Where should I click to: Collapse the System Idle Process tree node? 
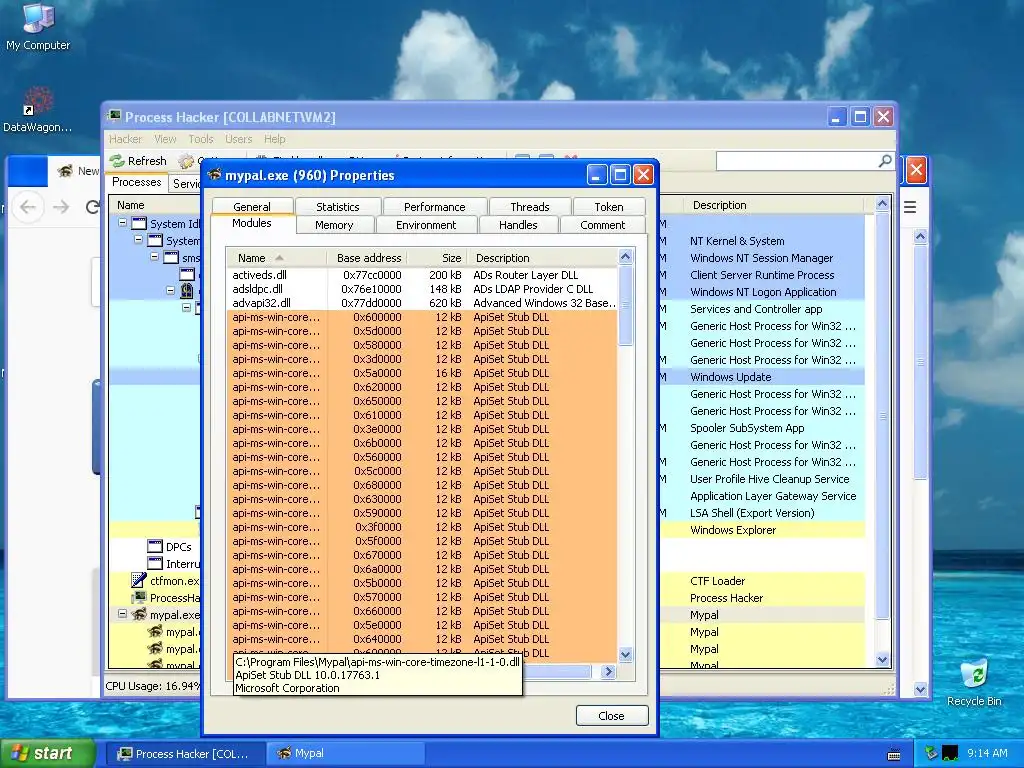122,223
